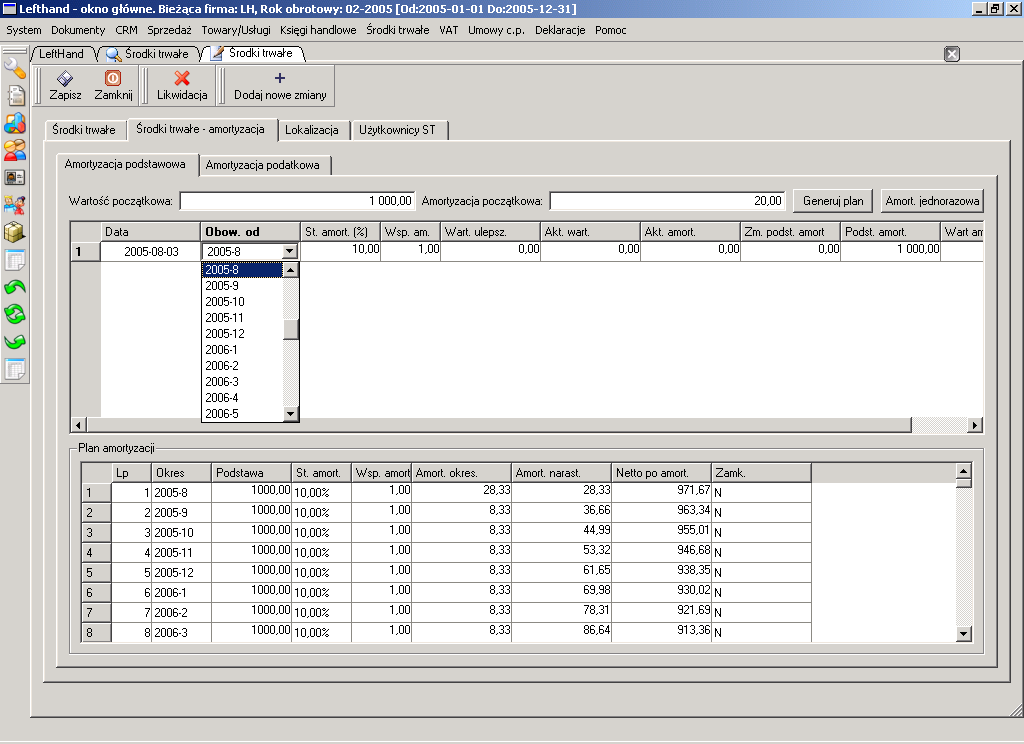This screenshot has height=744, width=1024.
Task: Open the wrench settings icon in sidebar
Action: point(14,67)
